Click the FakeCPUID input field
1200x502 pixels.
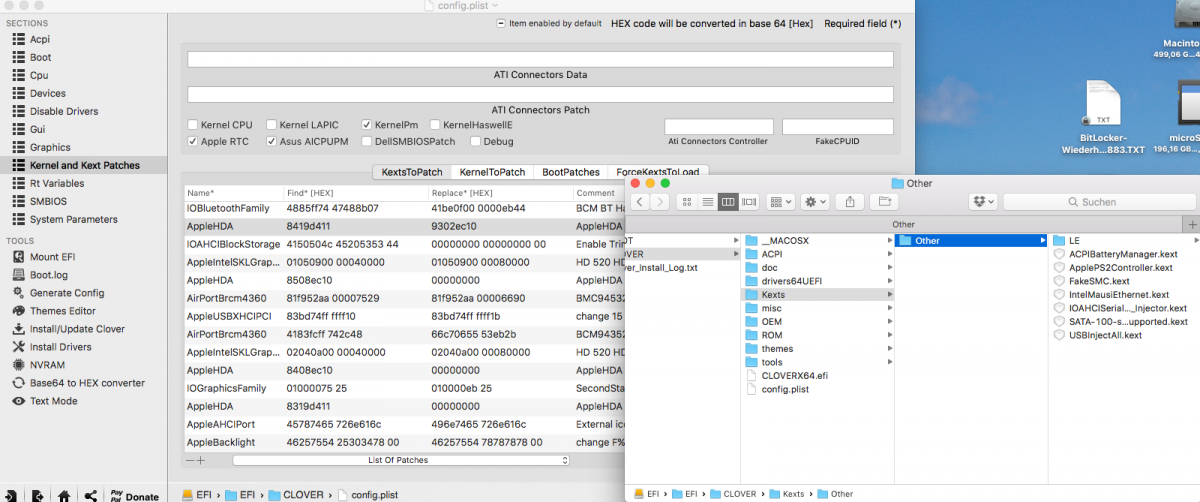837,126
